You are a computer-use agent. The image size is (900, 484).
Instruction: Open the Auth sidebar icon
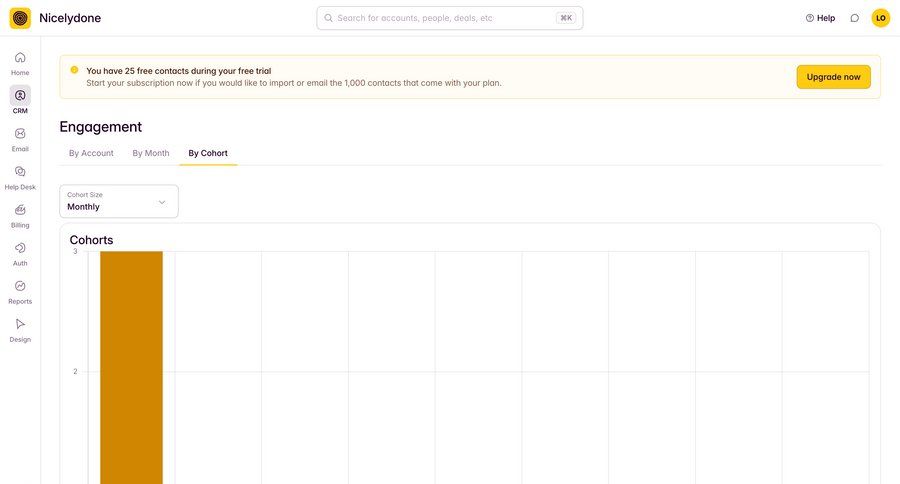coord(20,248)
